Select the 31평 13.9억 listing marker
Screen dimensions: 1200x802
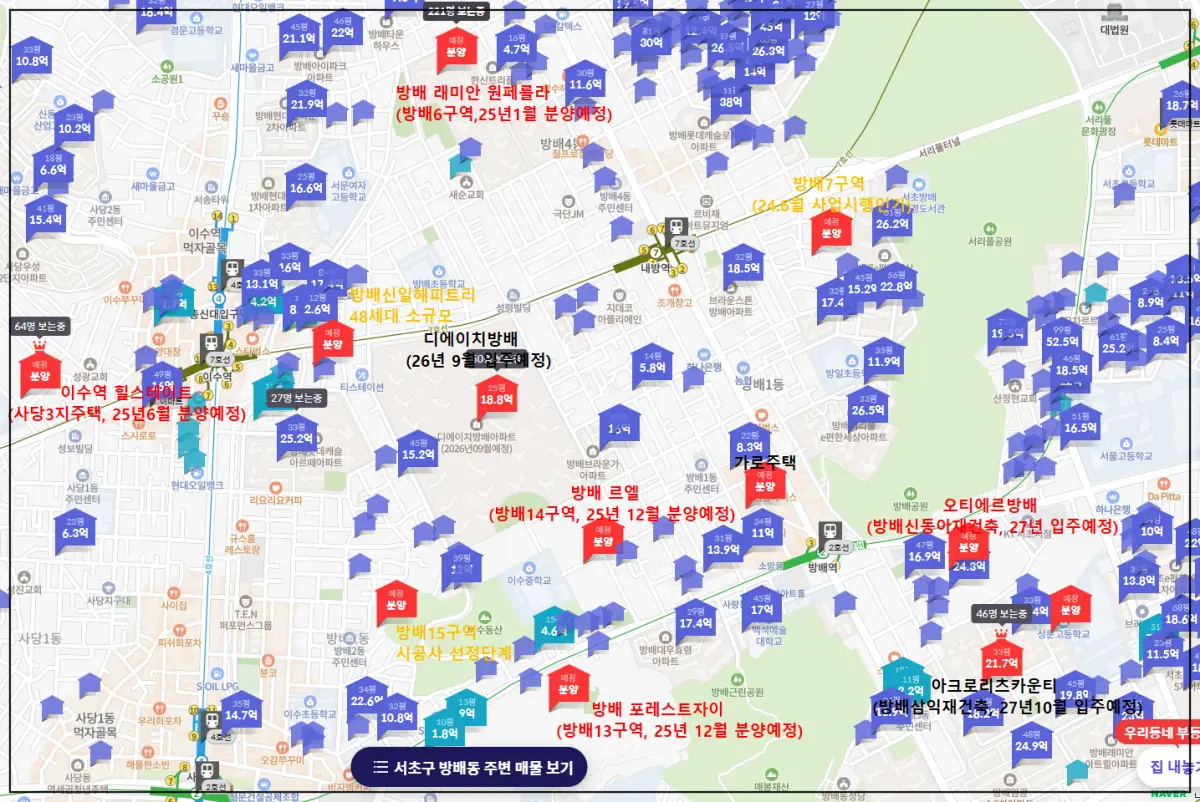723,548
